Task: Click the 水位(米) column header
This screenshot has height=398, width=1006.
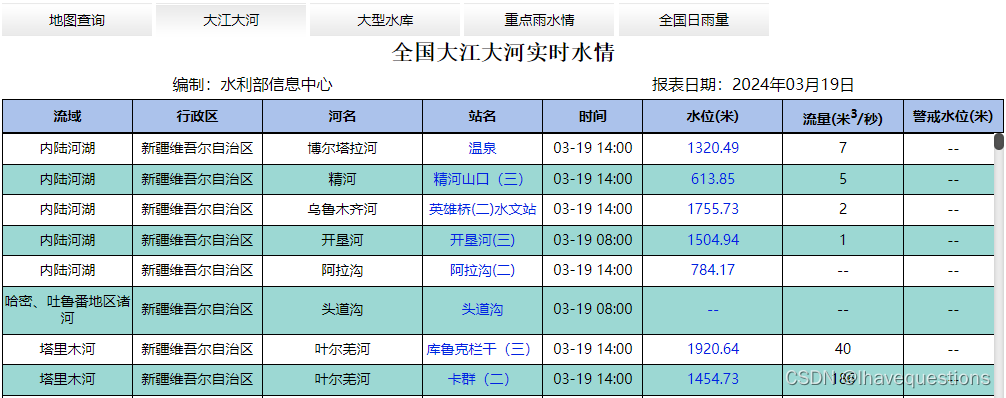Action: (713, 116)
